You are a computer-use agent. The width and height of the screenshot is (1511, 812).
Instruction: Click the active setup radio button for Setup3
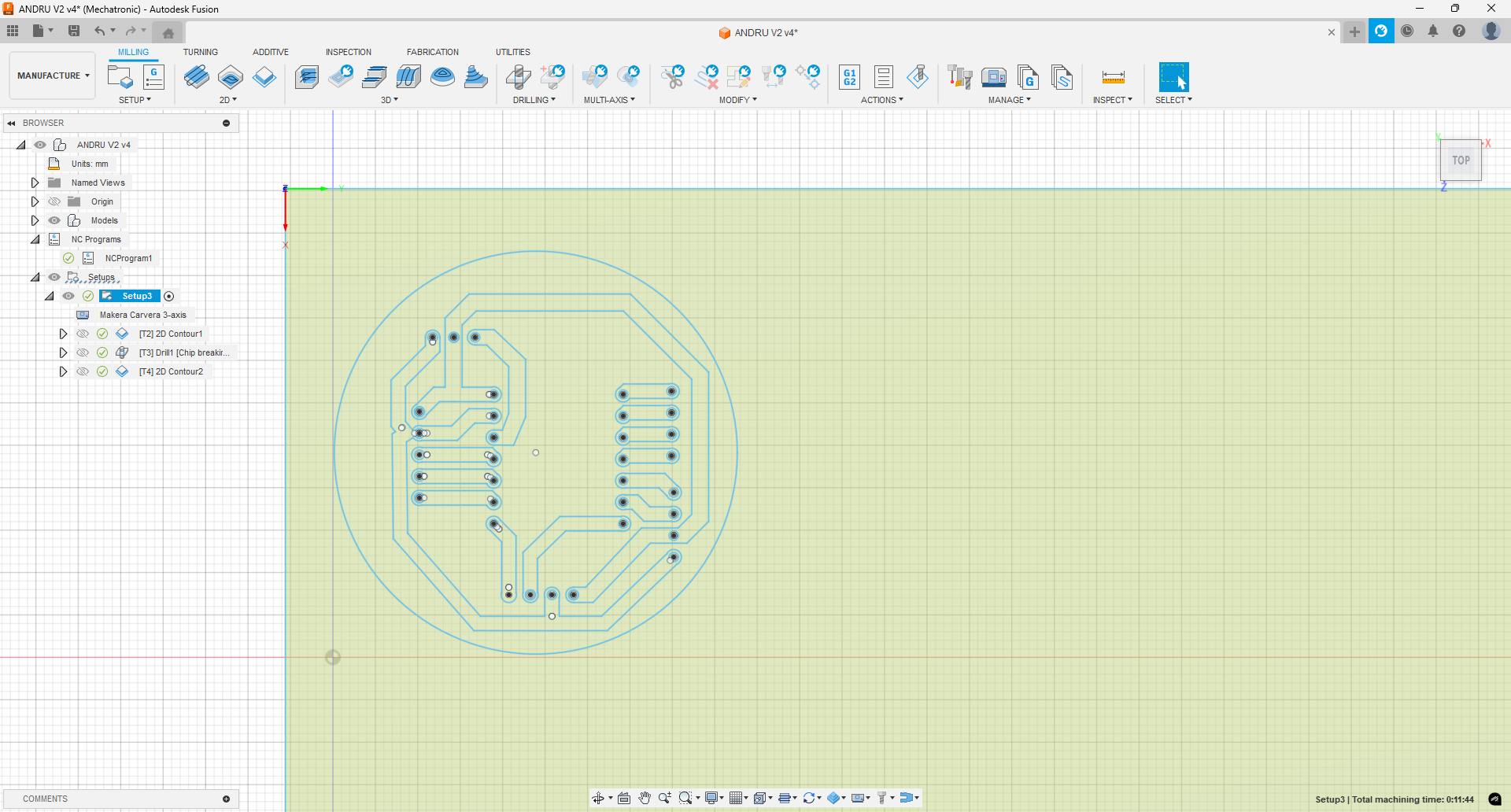168,296
